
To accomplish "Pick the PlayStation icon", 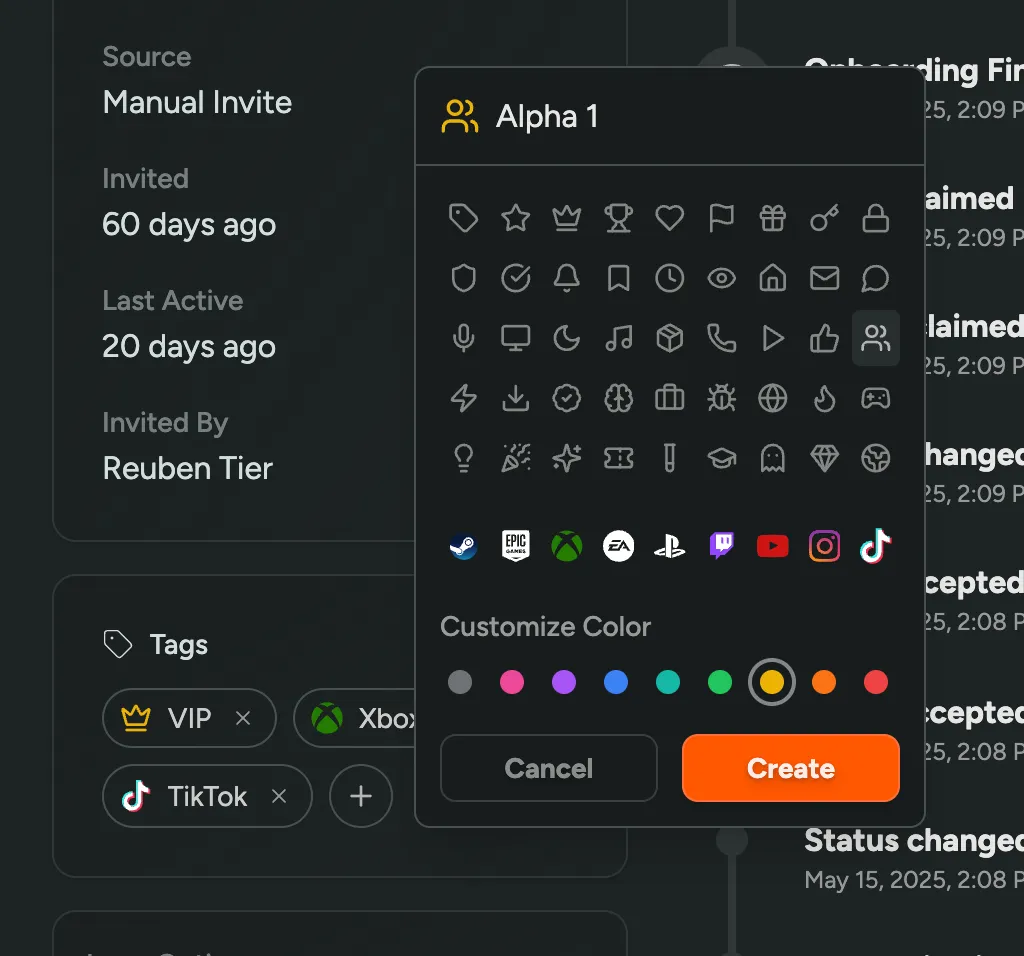I will [x=670, y=546].
